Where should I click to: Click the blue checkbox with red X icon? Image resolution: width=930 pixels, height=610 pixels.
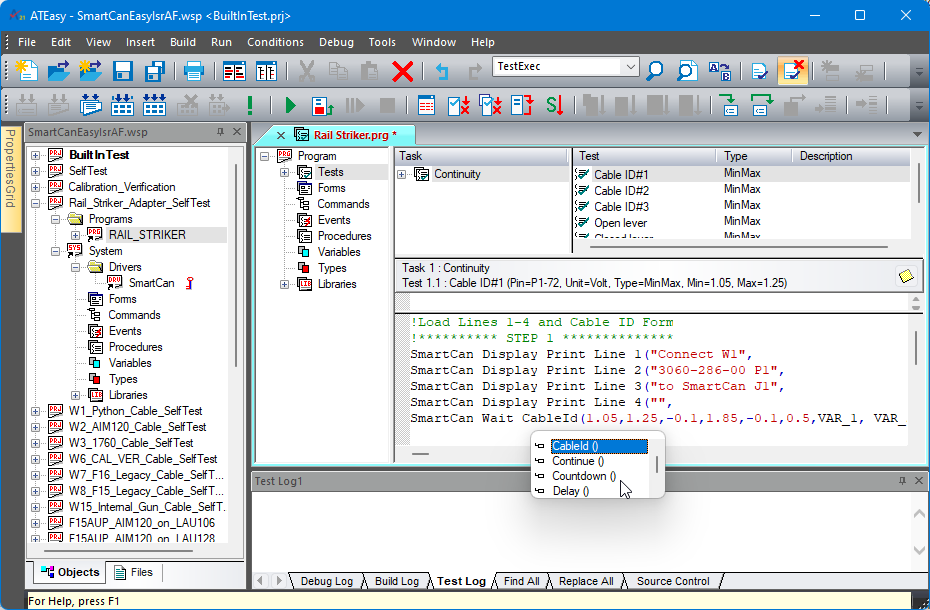(458, 106)
